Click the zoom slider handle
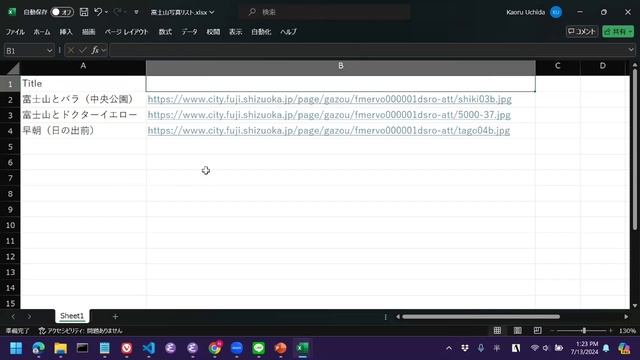 point(584,331)
